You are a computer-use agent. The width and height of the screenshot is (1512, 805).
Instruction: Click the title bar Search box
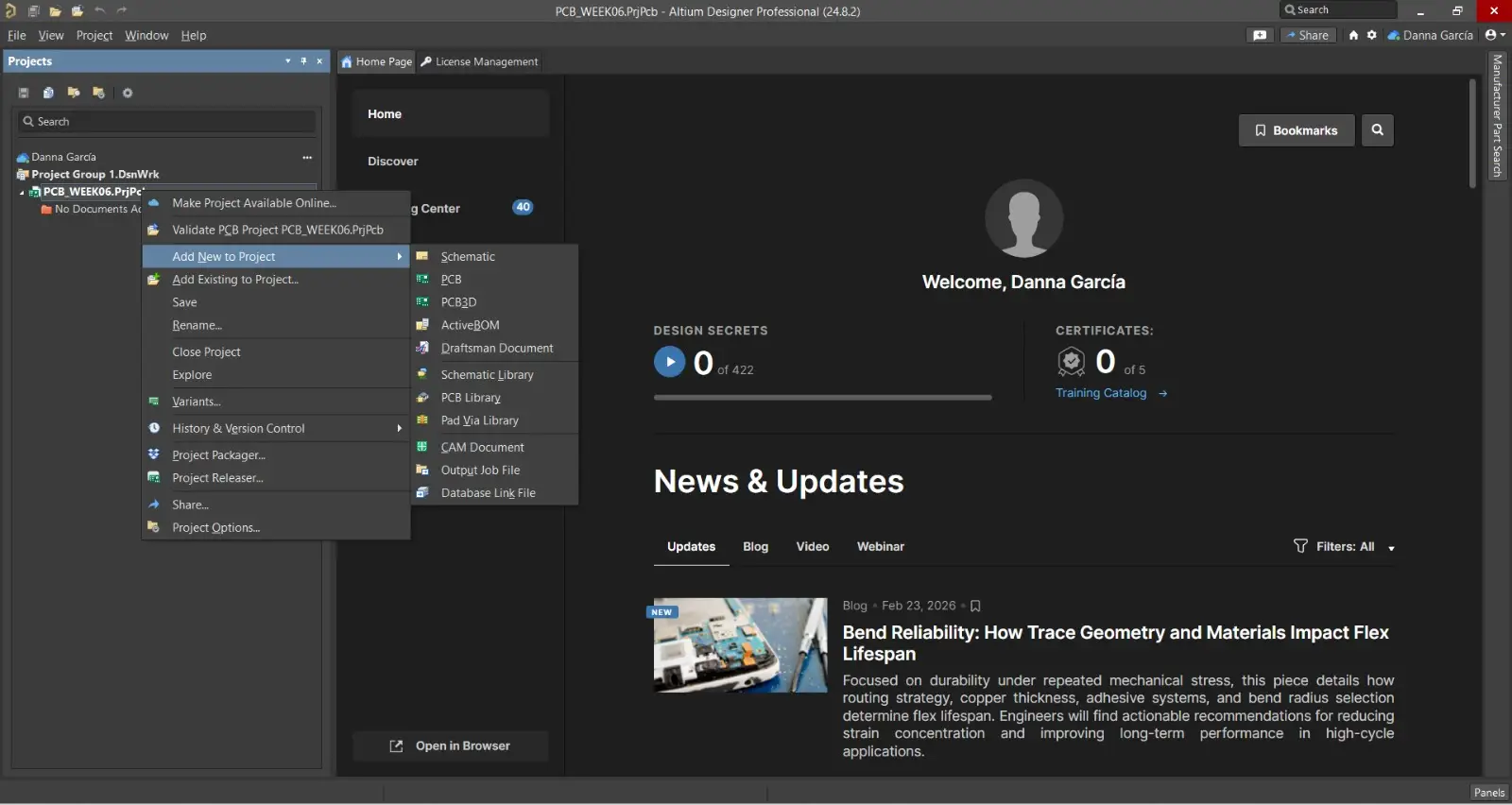click(x=1338, y=10)
